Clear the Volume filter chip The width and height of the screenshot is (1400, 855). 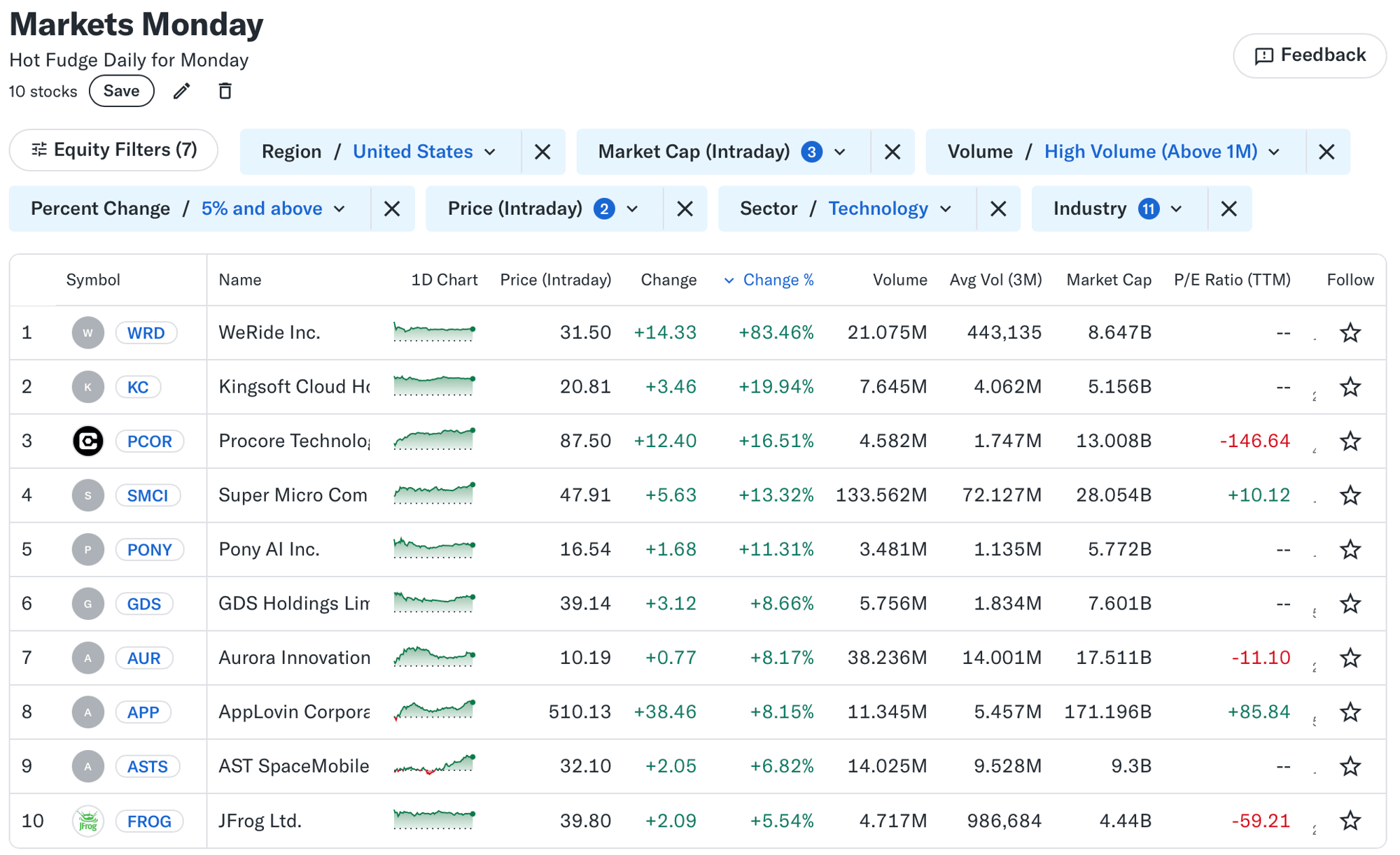pyautogui.click(x=1326, y=152)
